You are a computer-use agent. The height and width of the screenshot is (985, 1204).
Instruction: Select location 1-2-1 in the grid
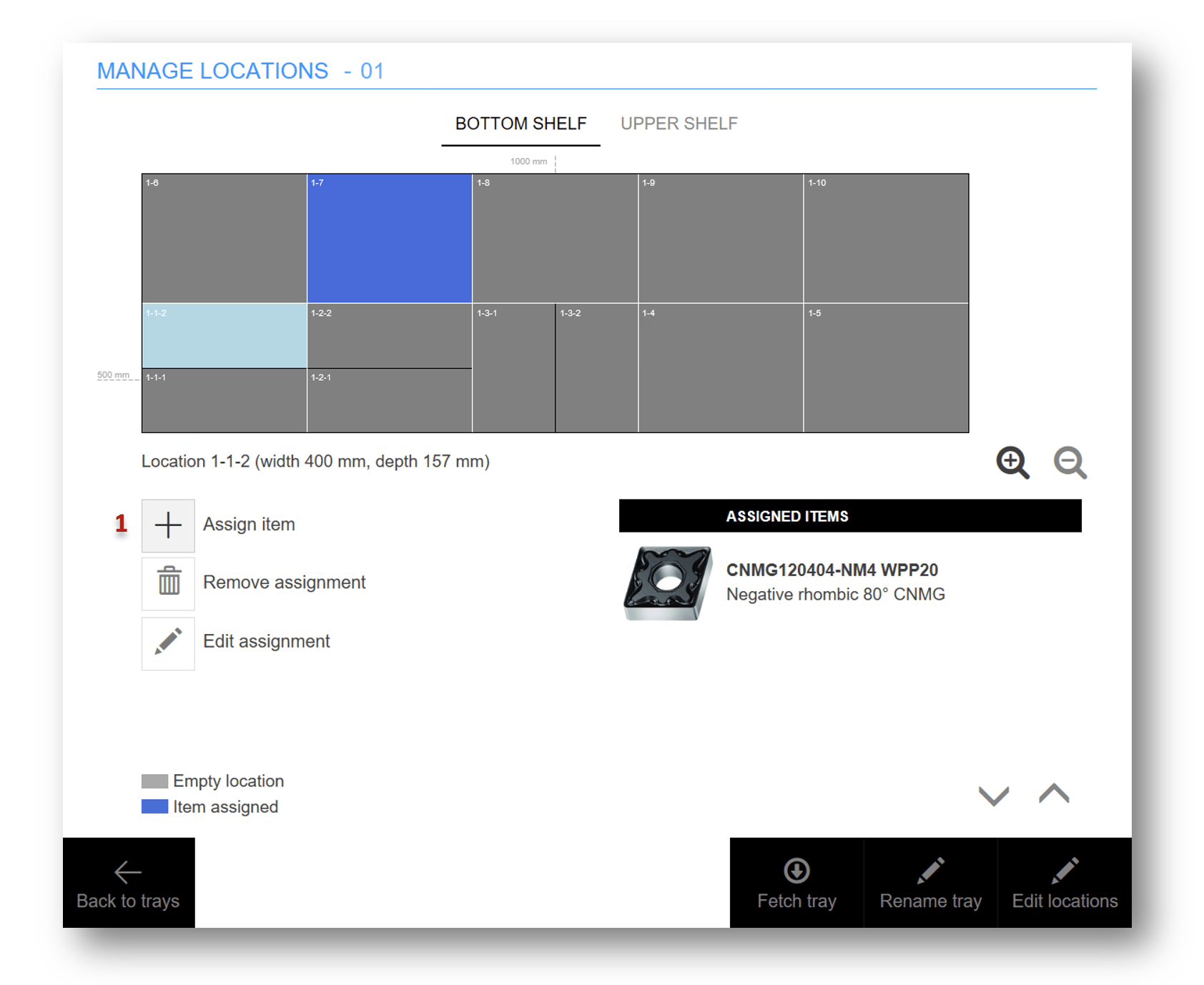pyautogui.click(x=389, y=400)
